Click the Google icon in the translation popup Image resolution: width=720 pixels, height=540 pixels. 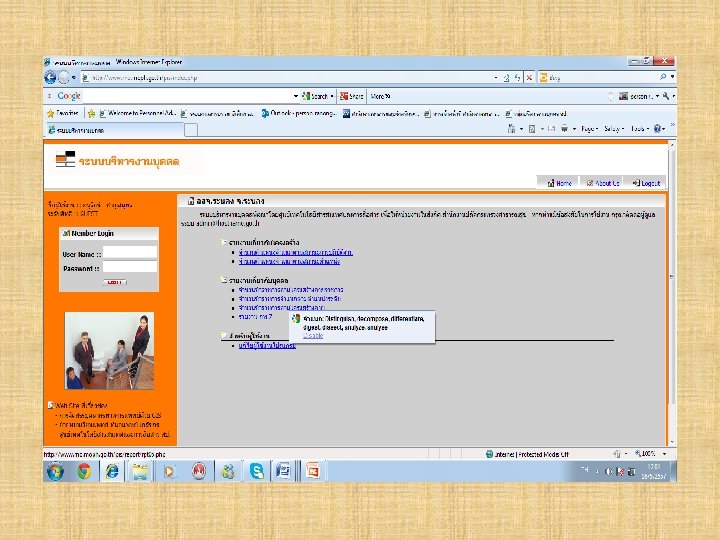click(296, 319)
